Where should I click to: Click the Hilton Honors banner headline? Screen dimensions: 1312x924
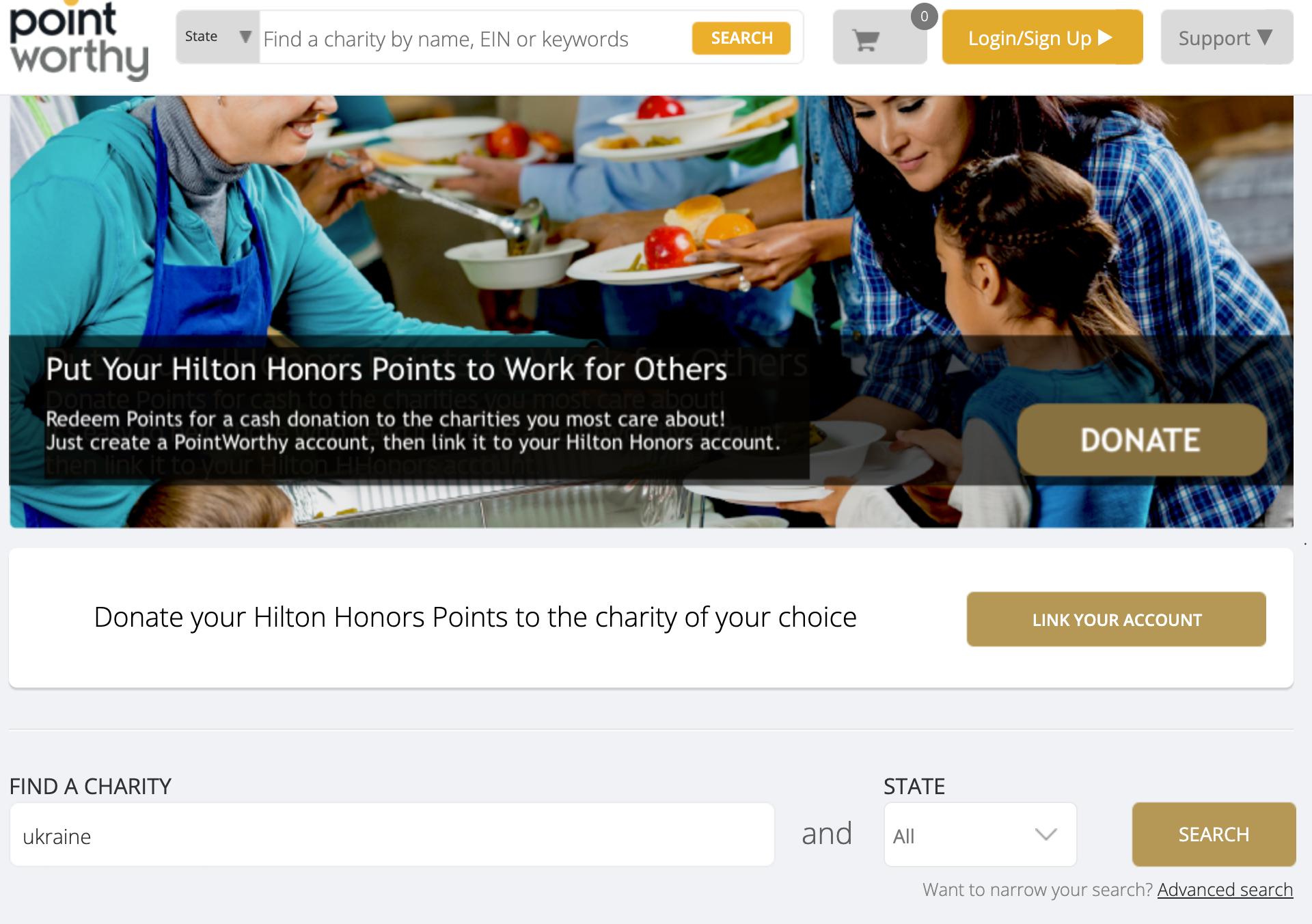point(386,369)
